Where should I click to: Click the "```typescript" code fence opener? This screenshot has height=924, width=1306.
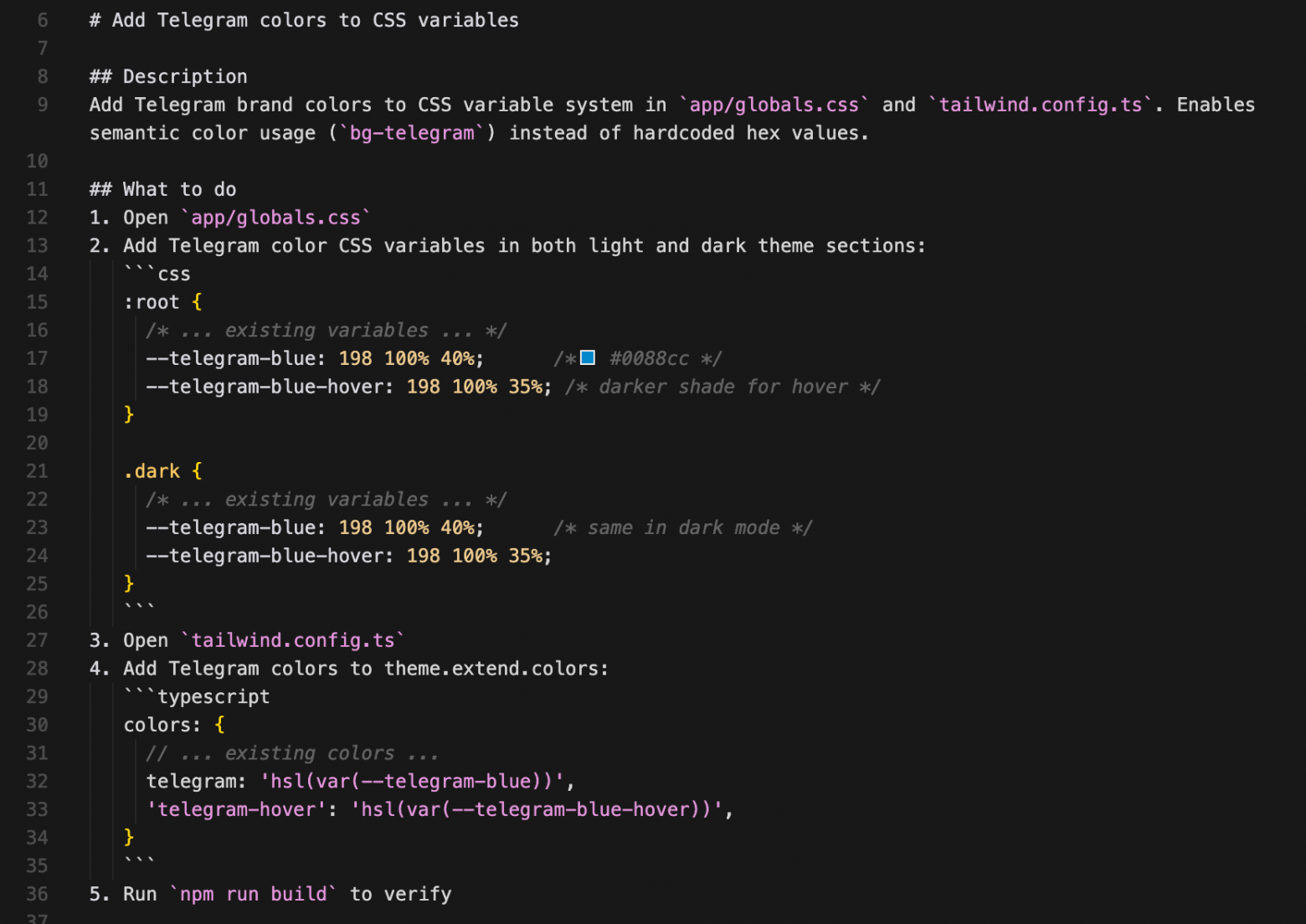point(197,696)
